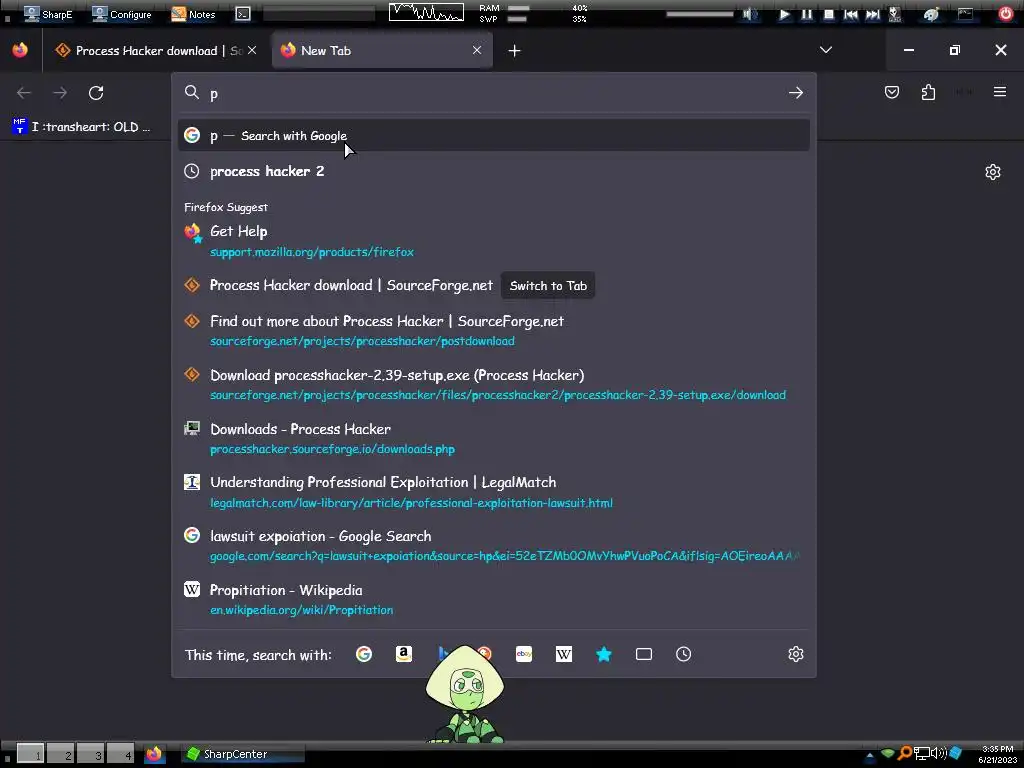This screenshot has width=1024, height=768.
Task: Search this time with Amazon
Action: [404, 654]
